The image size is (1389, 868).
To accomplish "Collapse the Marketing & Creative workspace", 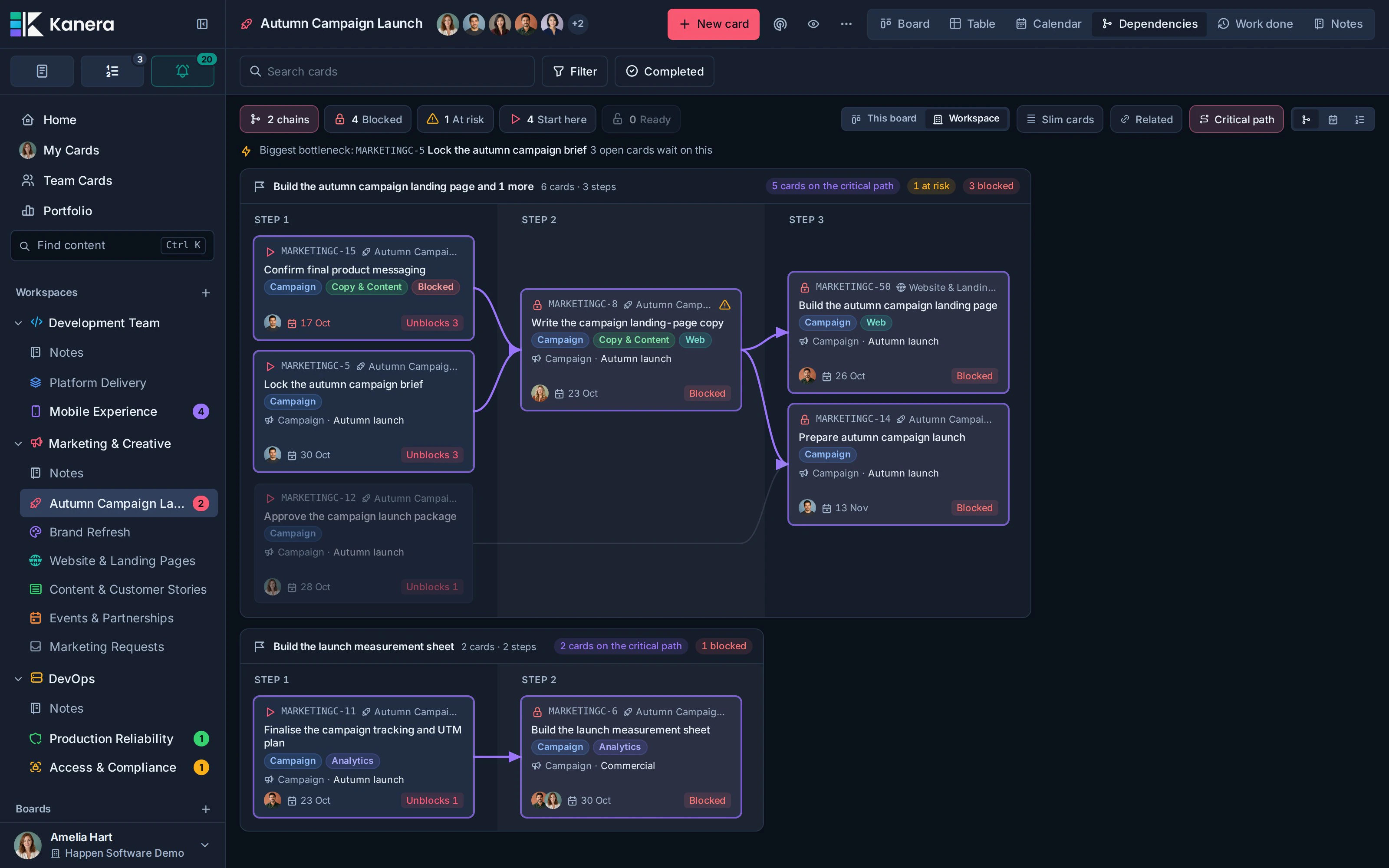I will click(18, 444).
